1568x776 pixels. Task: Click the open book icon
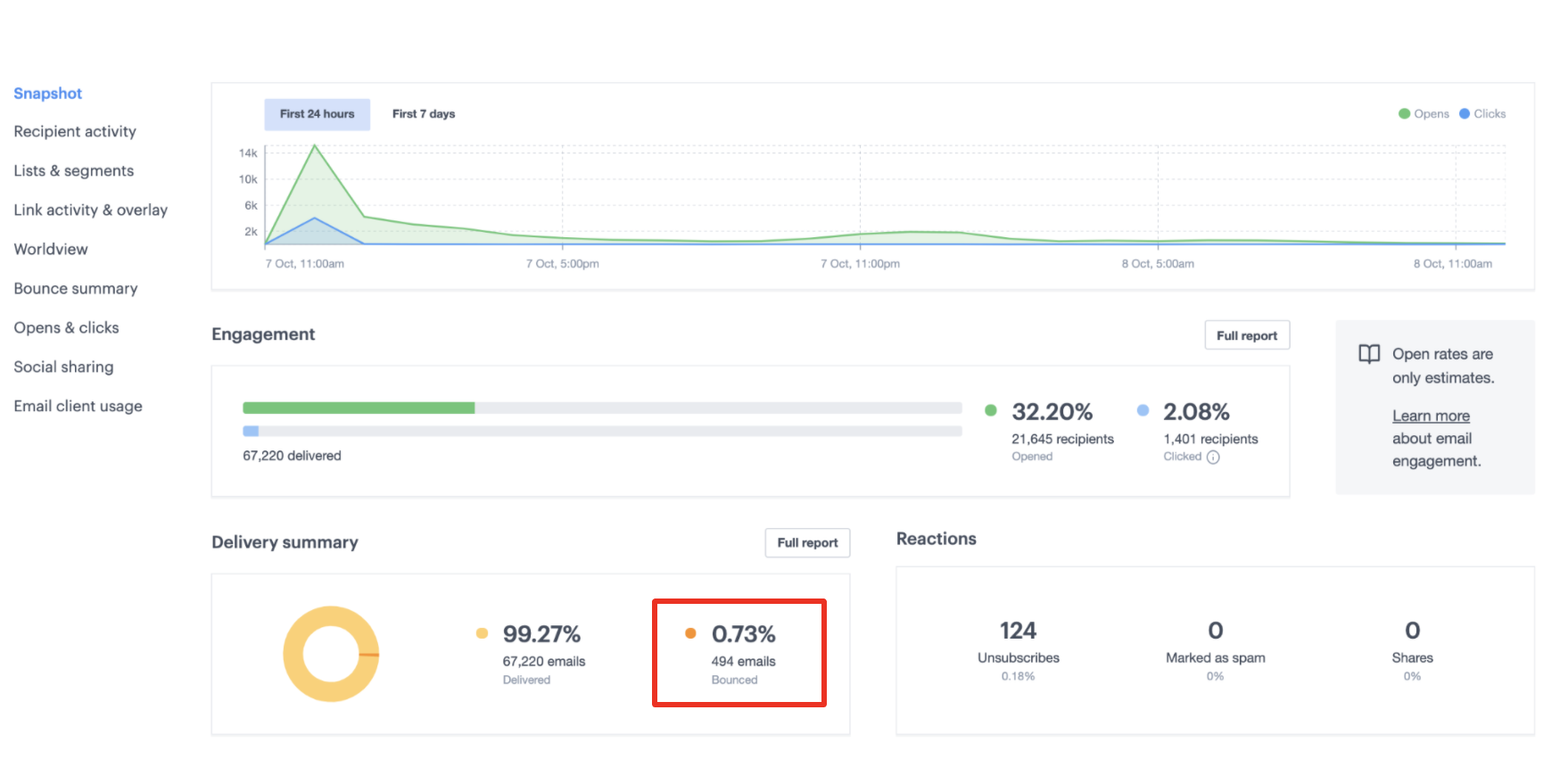[1369, 354]
